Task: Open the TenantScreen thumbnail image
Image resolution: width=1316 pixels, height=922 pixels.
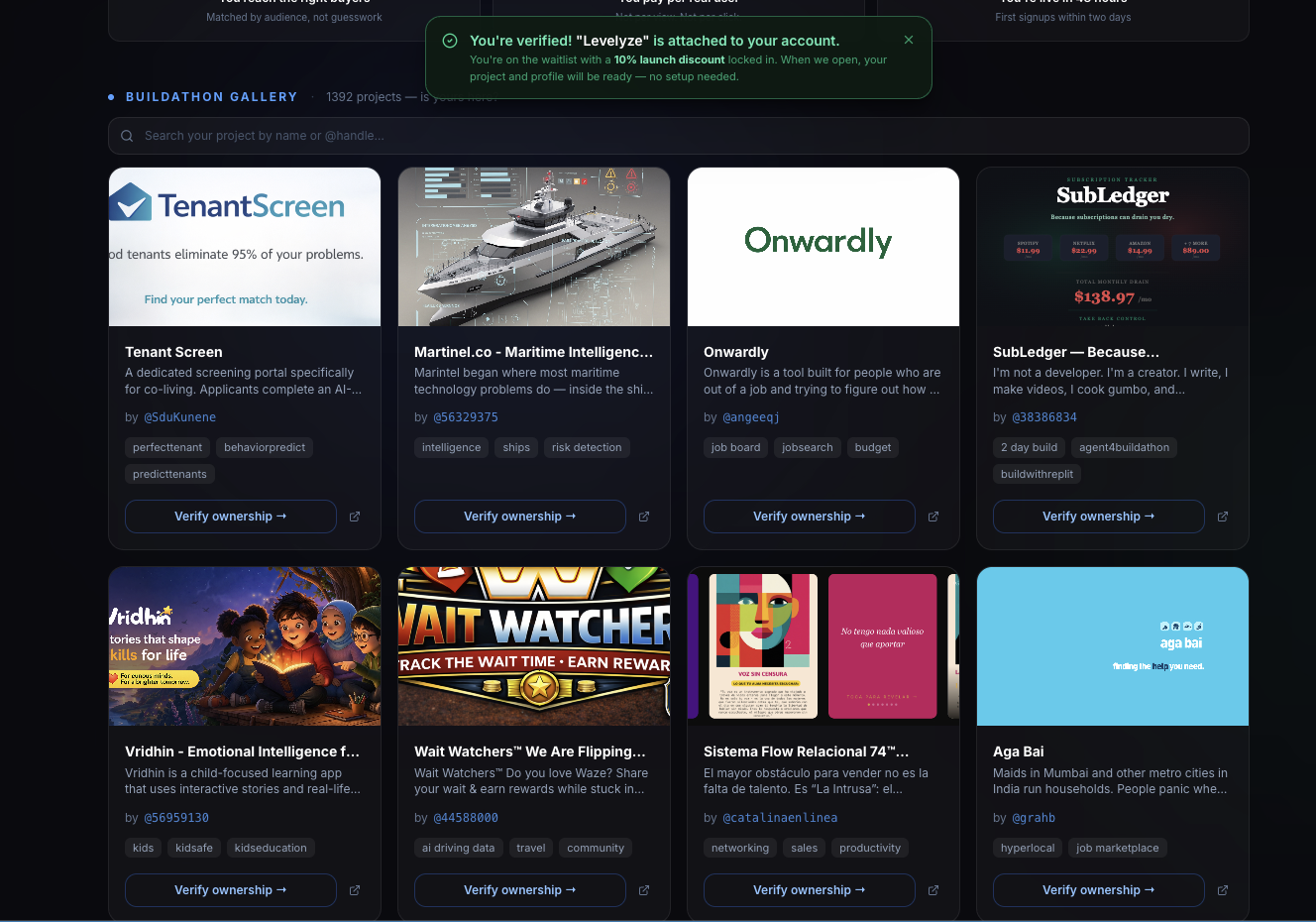Action: point(245,247)
